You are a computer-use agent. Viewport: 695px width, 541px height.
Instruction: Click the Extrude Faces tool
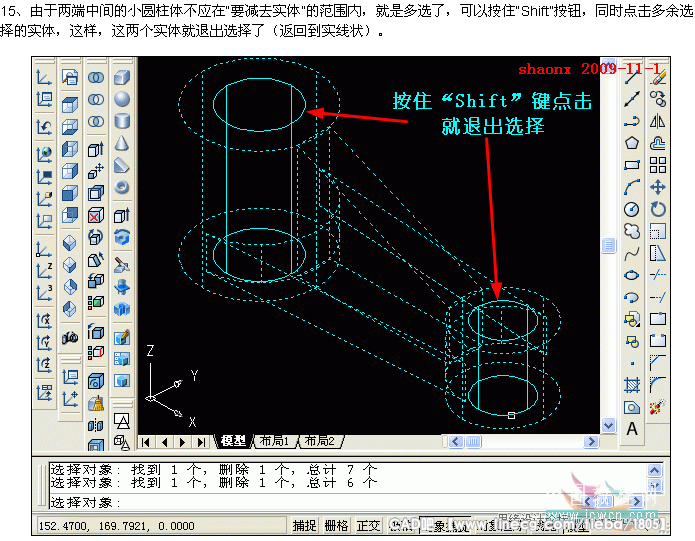coord(96,150)
